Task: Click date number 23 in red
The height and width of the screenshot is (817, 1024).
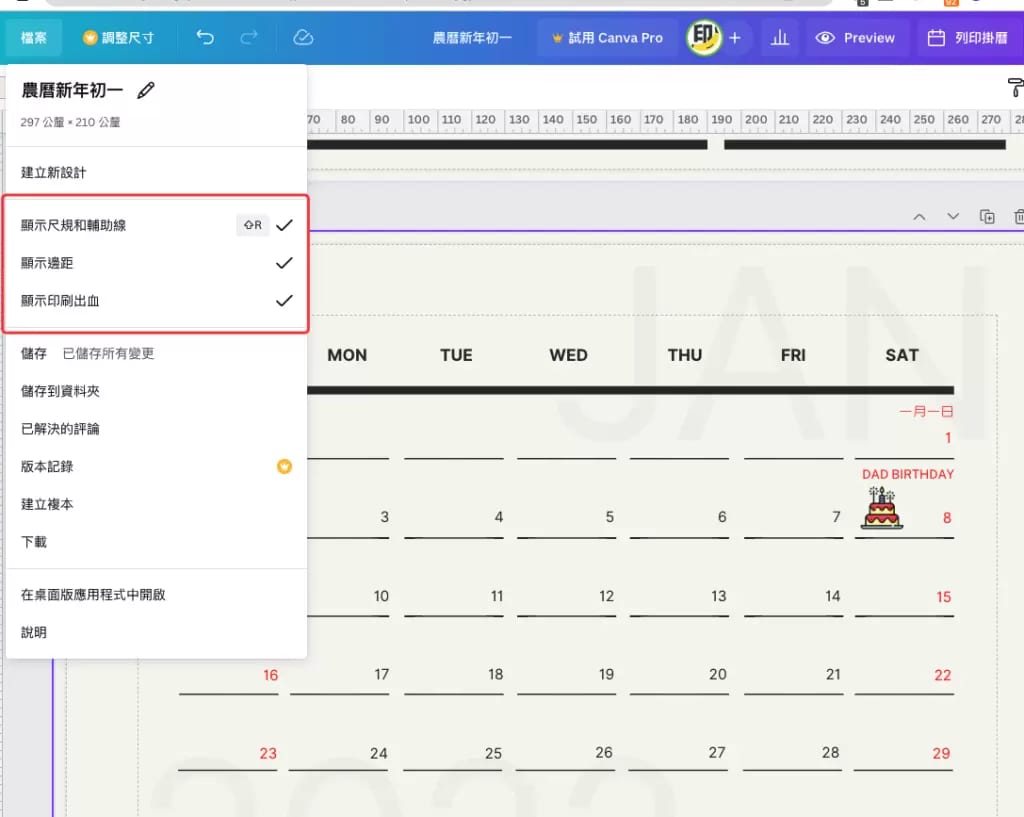Action: point(268,754)
